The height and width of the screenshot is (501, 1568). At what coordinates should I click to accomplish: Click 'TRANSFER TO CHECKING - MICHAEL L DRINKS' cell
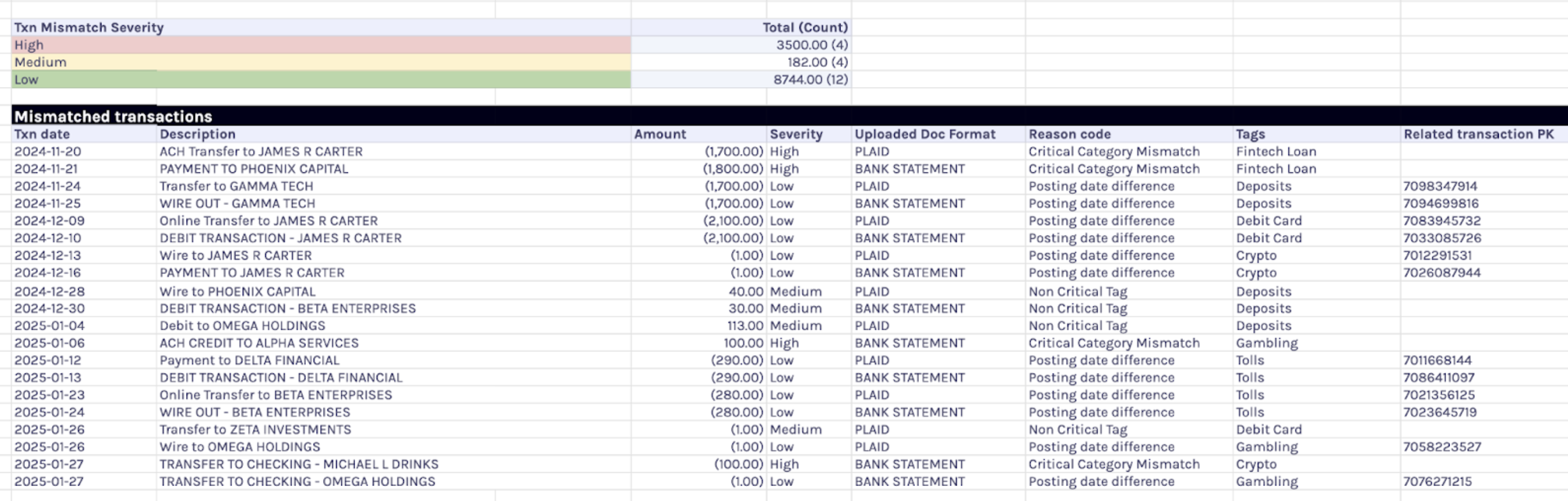[394, 464]
